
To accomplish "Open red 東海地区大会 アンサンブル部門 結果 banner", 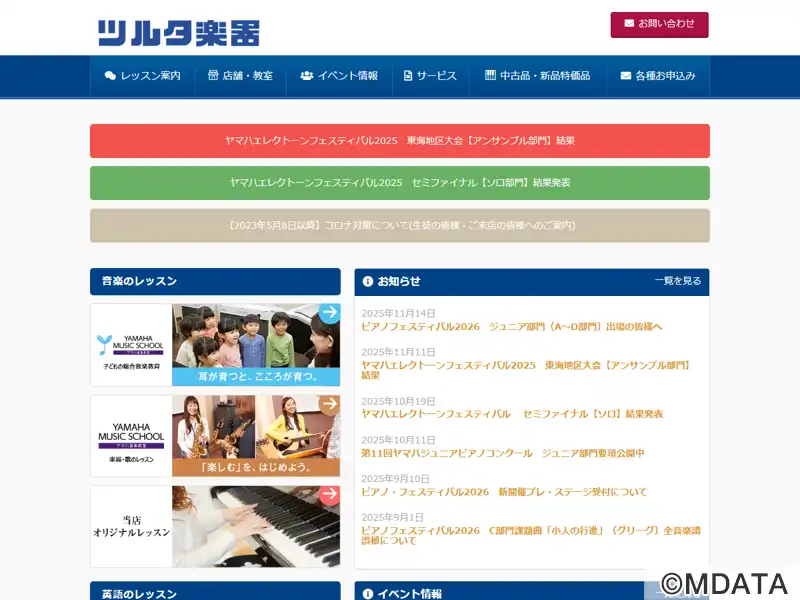I will point(400,141).
